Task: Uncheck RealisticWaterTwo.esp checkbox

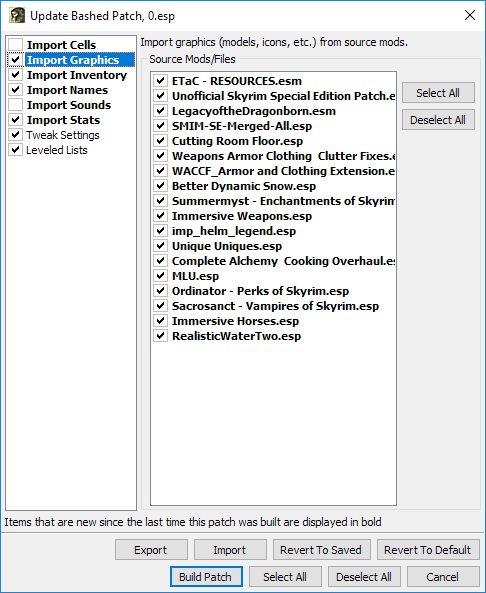Action: coord(160,336)
